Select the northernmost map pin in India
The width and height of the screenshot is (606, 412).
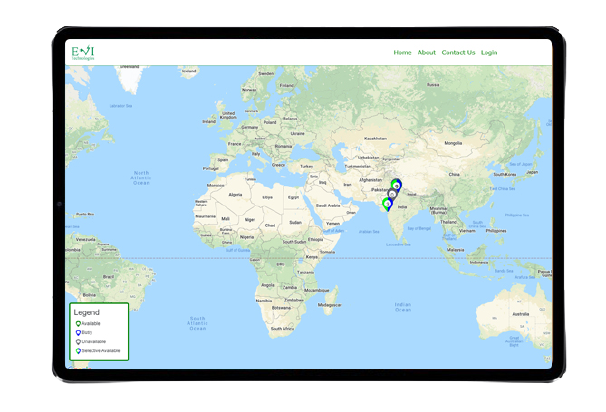click(396, 183)
